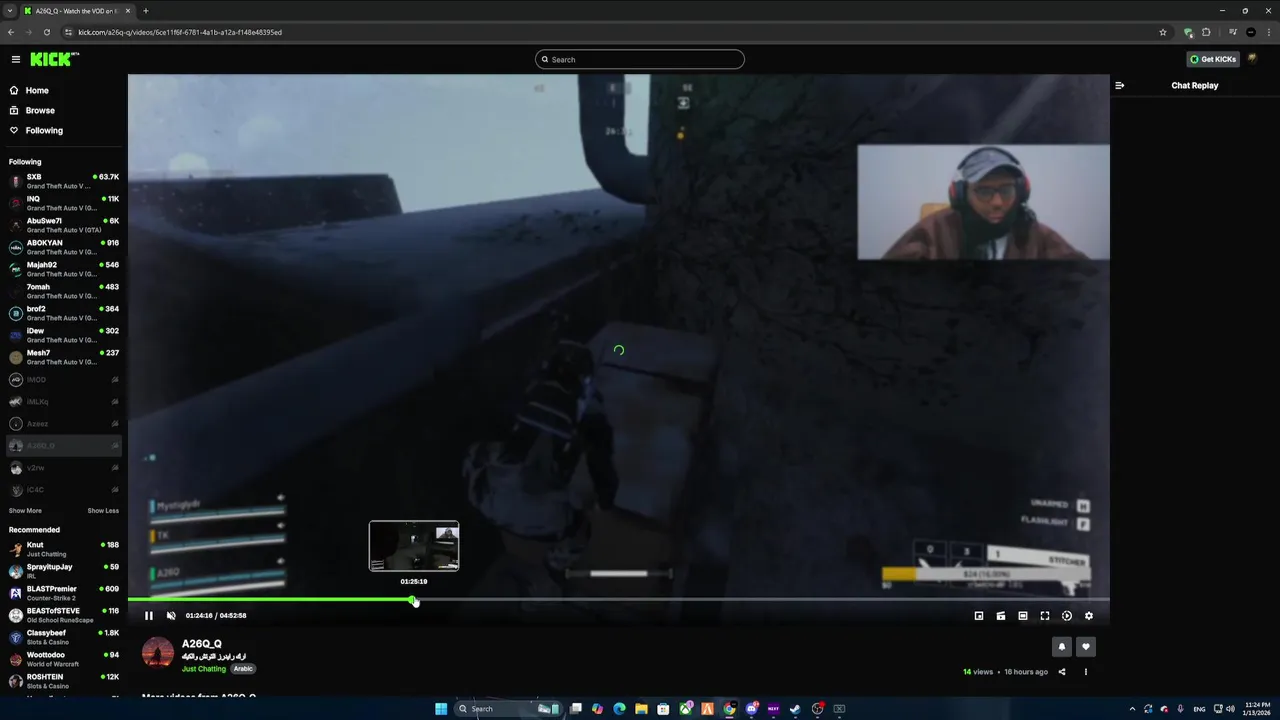Screen dimensions: 1280x720
Task: Click the Arabic language tag
Action: coord(244,669)
